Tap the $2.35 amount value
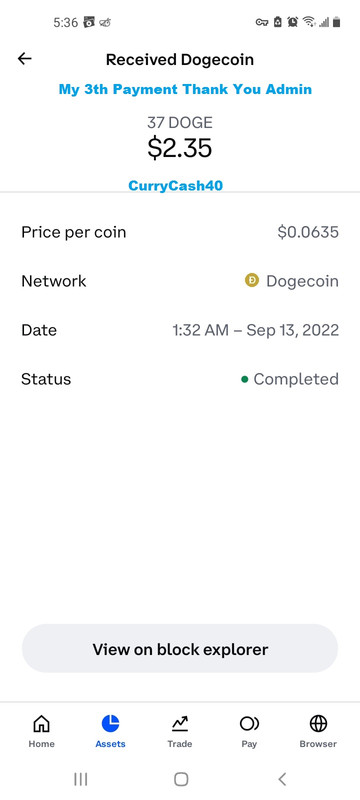360x800 pixels. click(x=179, y=148)
